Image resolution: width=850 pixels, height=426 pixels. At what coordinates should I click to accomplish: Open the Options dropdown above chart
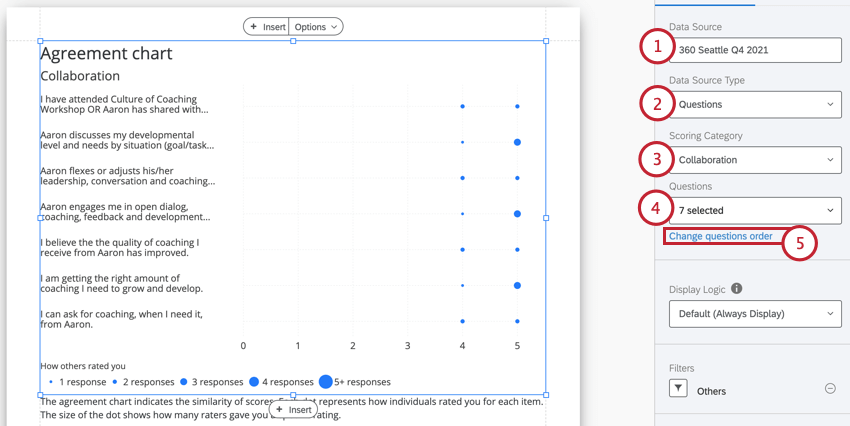pyautogui.click(x=316, y=27)
